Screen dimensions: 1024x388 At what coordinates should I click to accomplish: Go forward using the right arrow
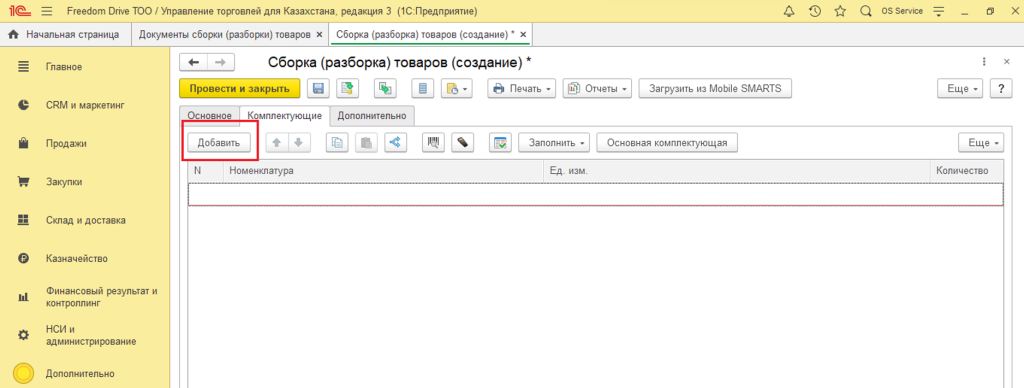221,62
